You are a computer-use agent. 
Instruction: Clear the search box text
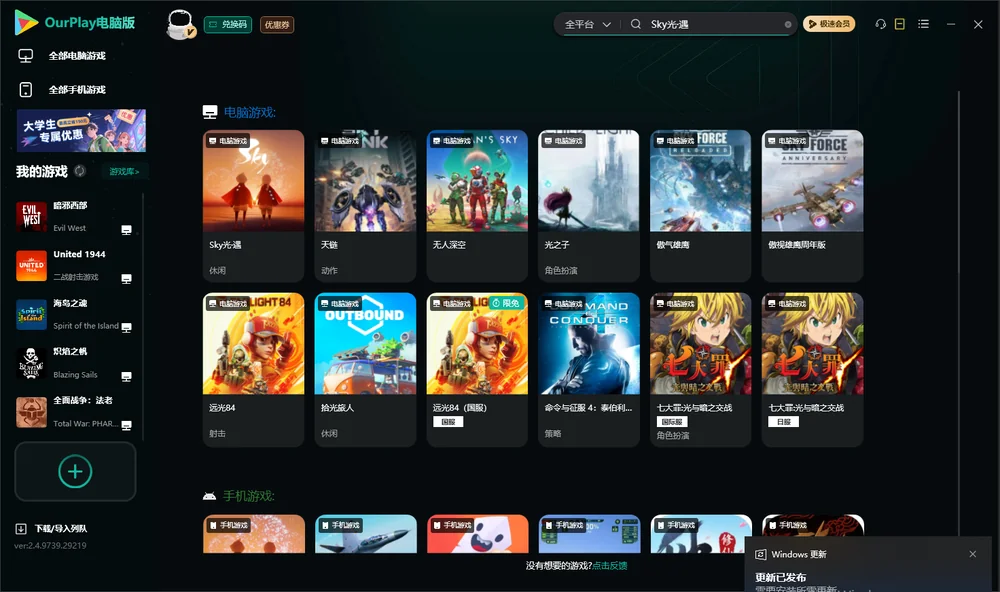click(788, 24)
